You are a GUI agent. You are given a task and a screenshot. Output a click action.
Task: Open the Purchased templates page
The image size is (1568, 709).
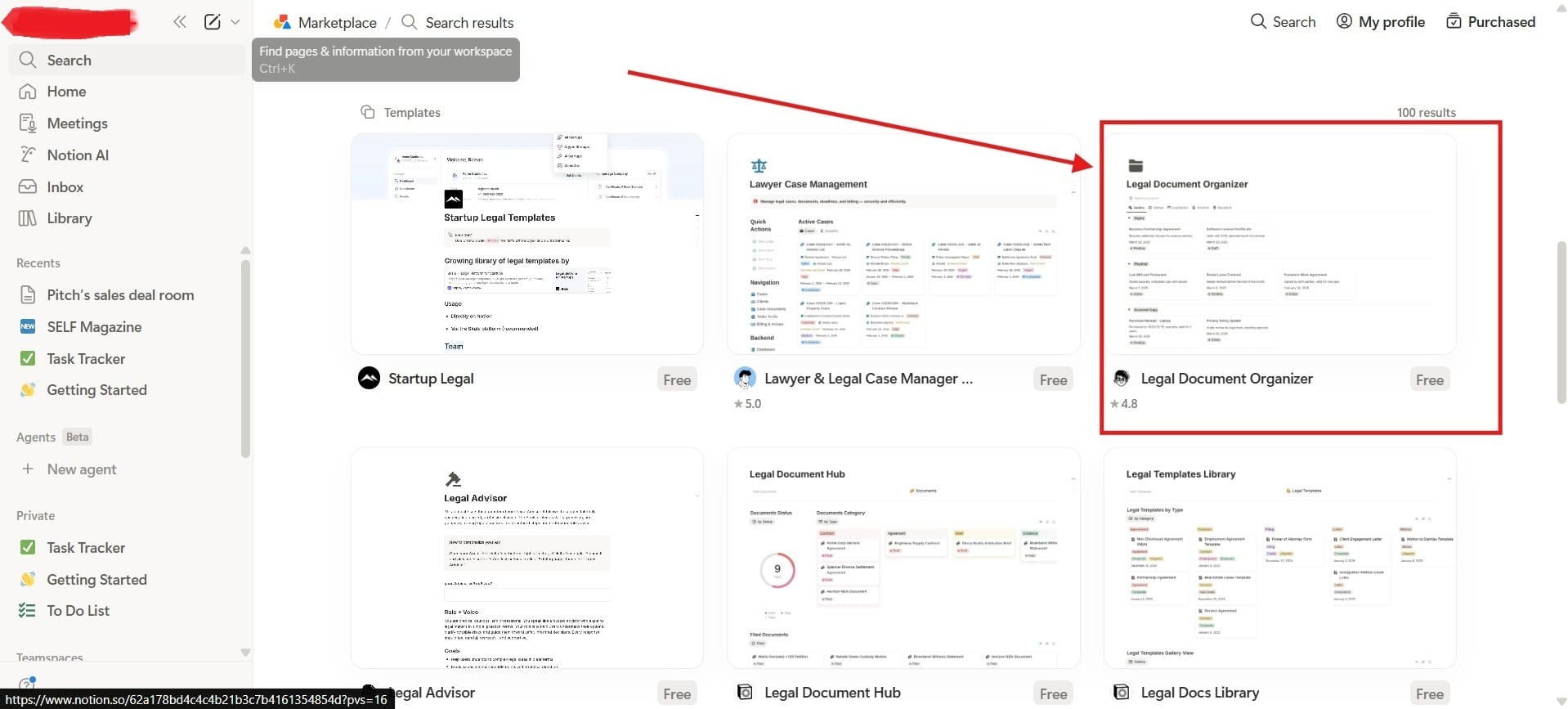[x=1490, y=22]
